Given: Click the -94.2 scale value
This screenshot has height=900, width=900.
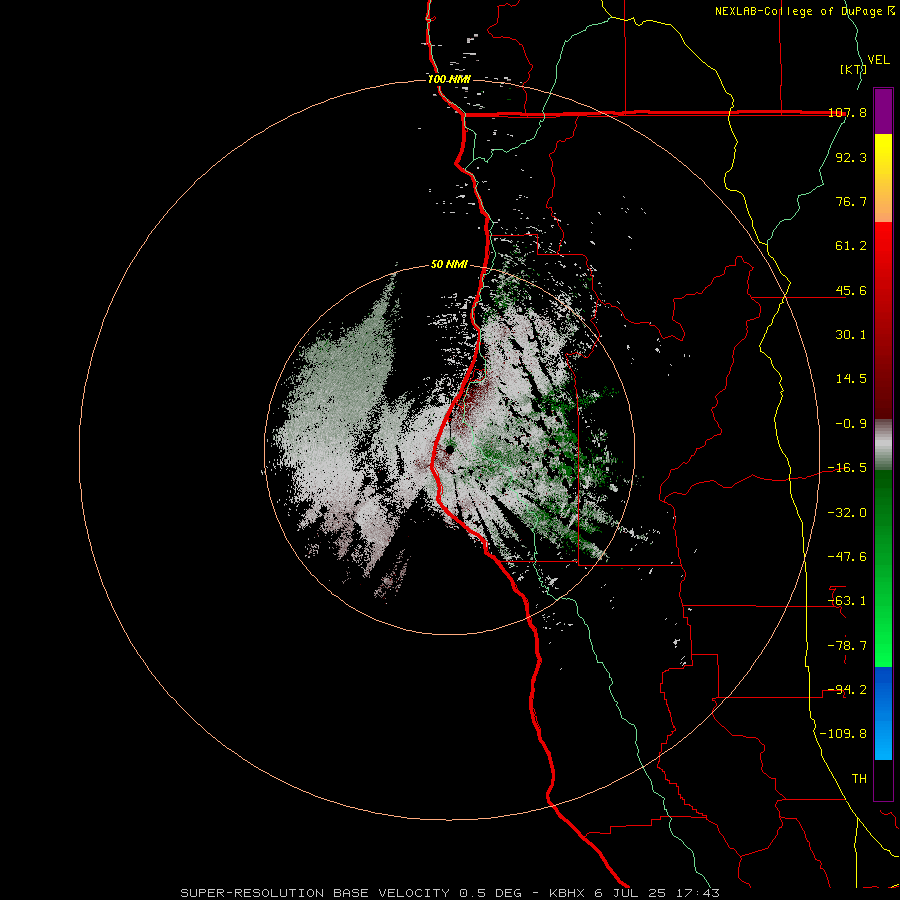Looking at the screenshot, I should (x=847, y=690).
